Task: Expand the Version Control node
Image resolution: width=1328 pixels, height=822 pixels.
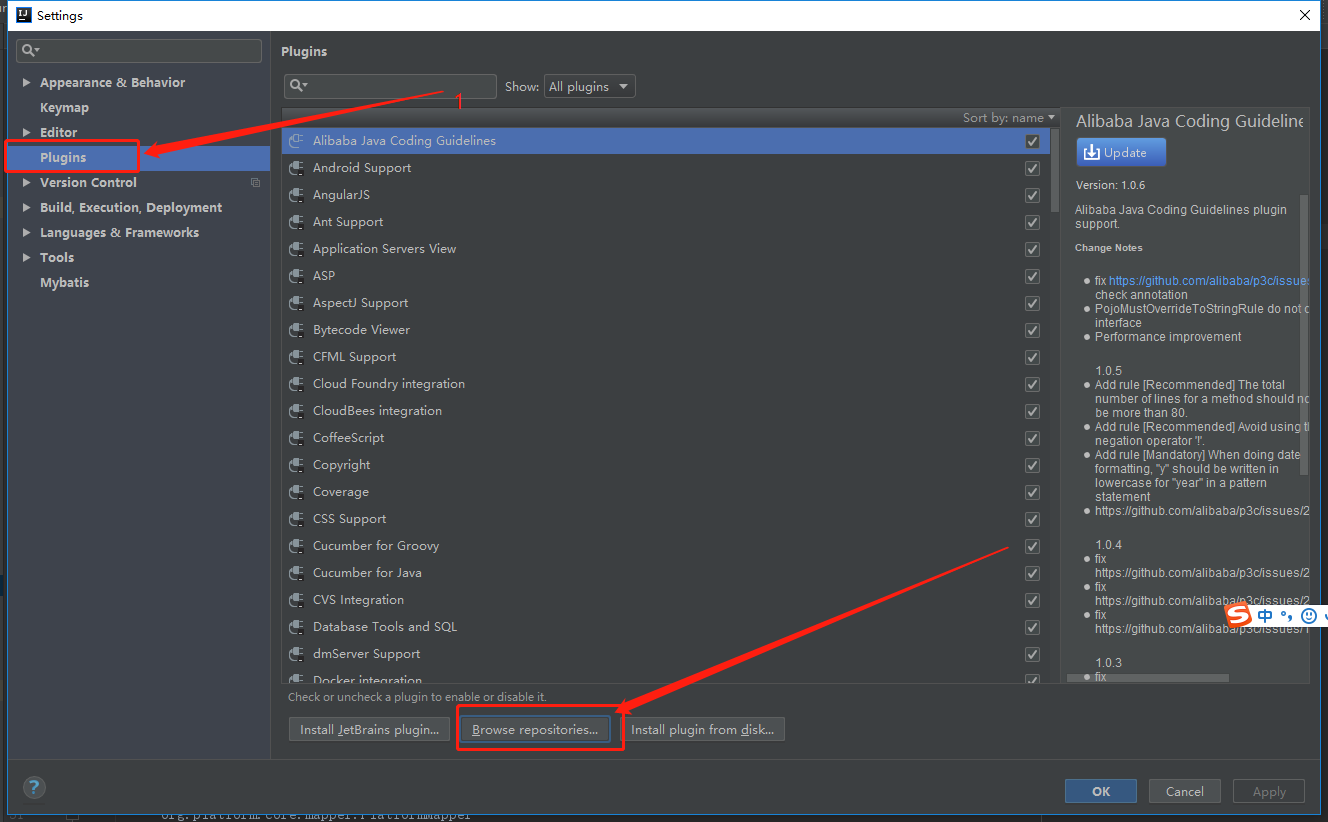Action: (x=26, y=182)
